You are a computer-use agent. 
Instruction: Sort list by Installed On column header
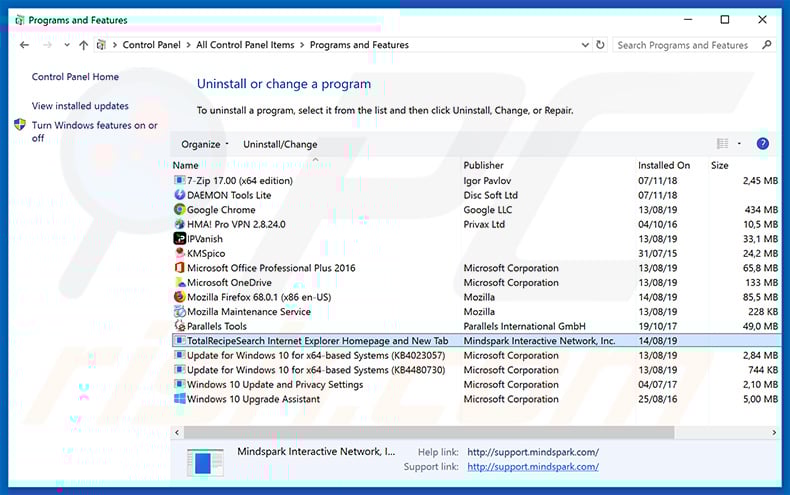pyautogui.click(x=664, y=165)
